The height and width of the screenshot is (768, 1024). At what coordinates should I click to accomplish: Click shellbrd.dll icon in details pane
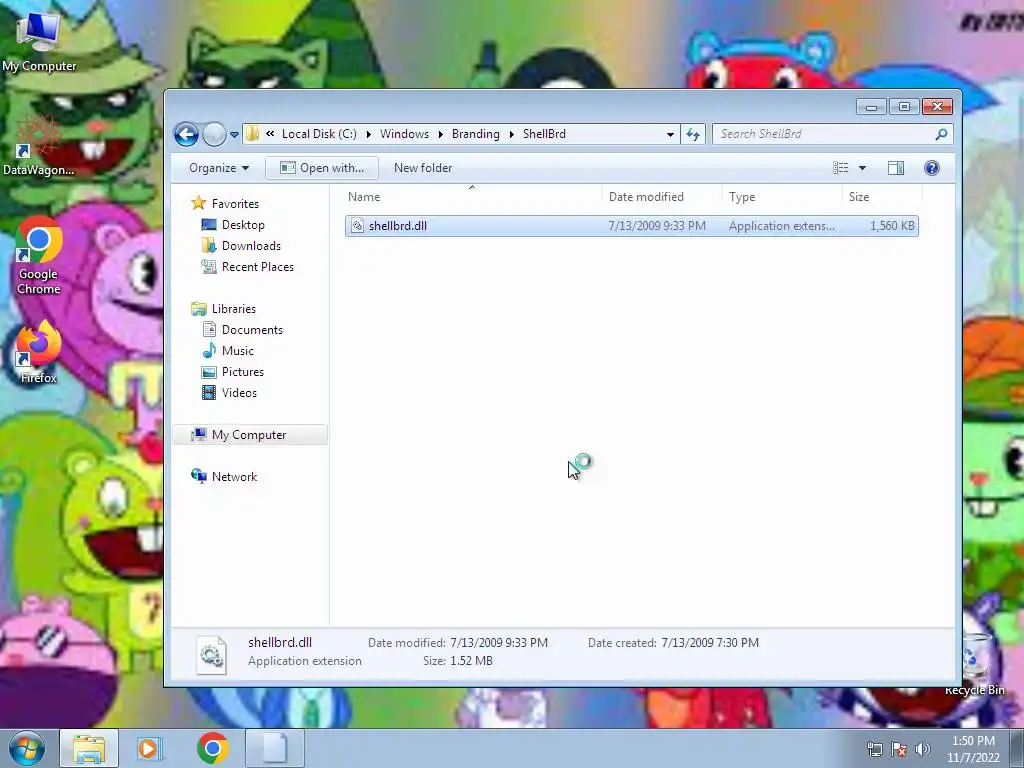pyautogui.click(x=212, y=654)
